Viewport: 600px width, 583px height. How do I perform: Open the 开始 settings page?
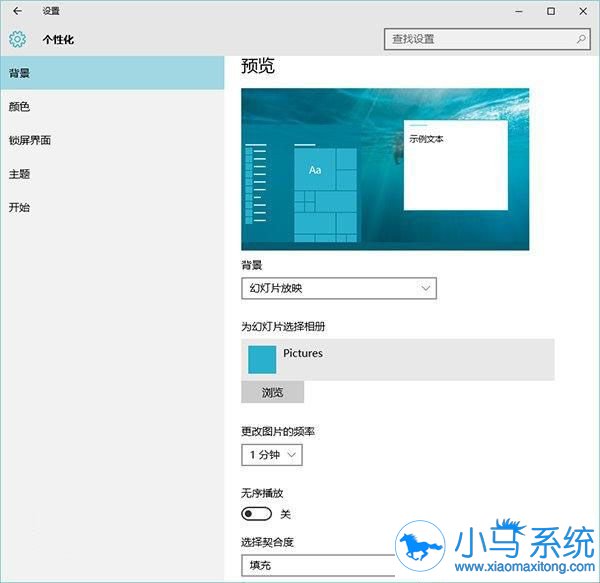coord(112,207)
